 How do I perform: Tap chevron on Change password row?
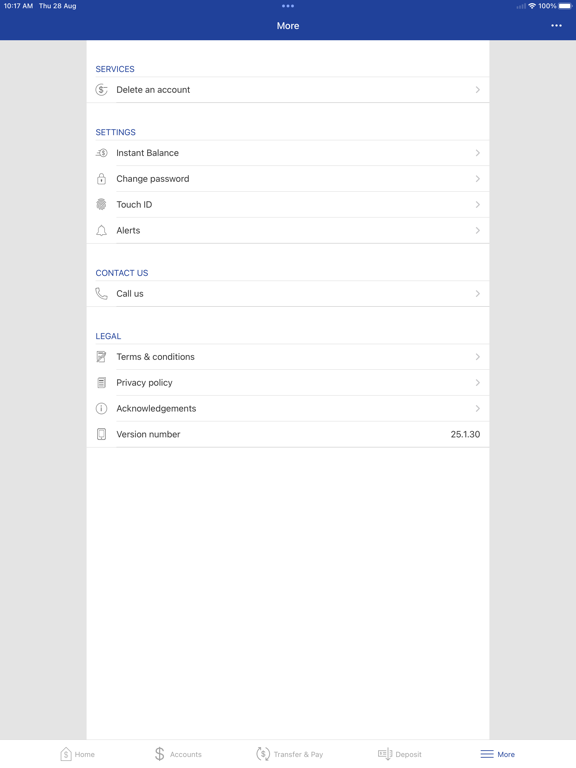tap(478, 179)
